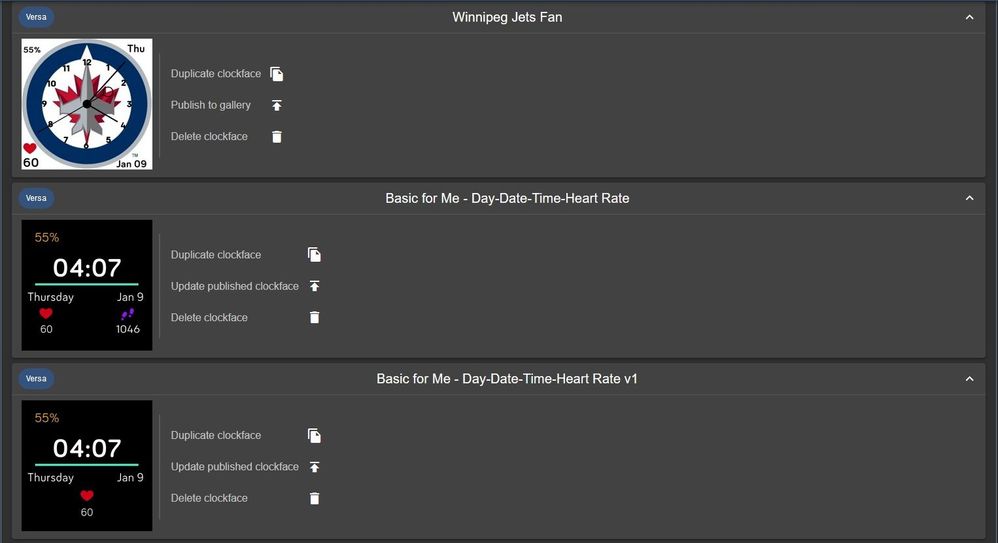Screen dimensions: 998x543
Task: Click Publish to gallery text
Action: point(211,105)
